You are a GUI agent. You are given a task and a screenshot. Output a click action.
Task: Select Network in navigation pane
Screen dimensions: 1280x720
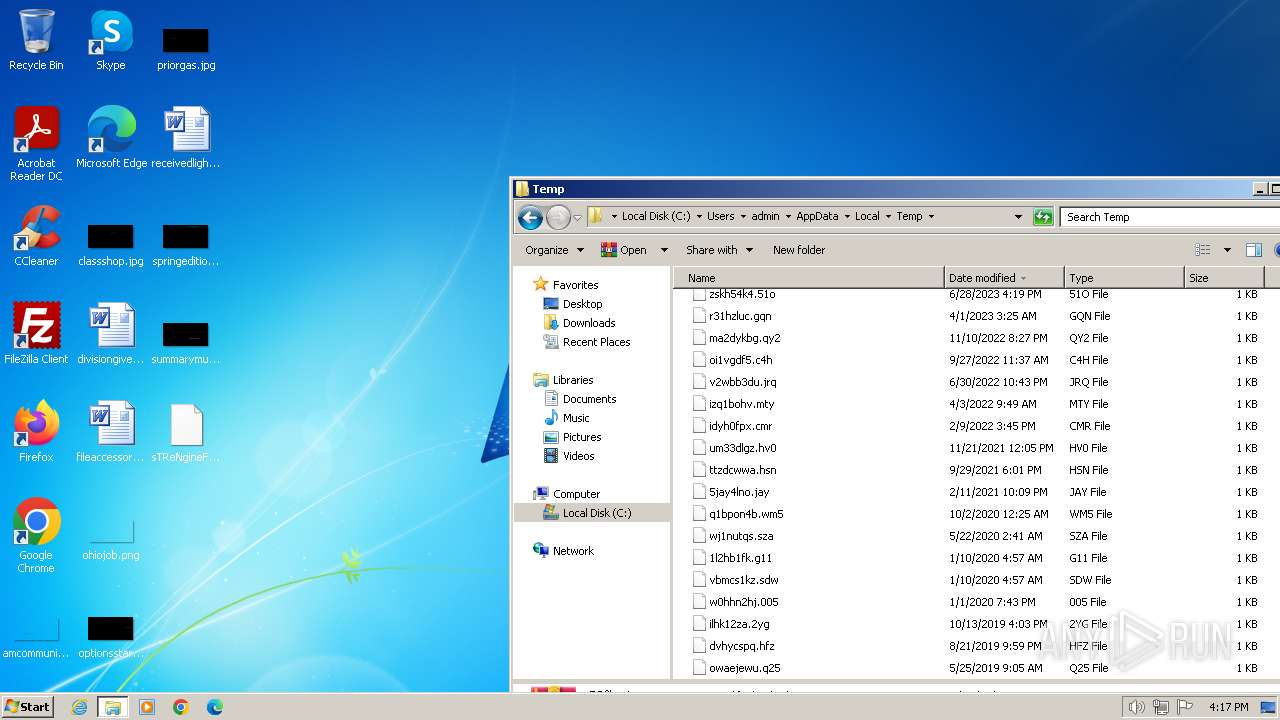click(x=573, y=551)
